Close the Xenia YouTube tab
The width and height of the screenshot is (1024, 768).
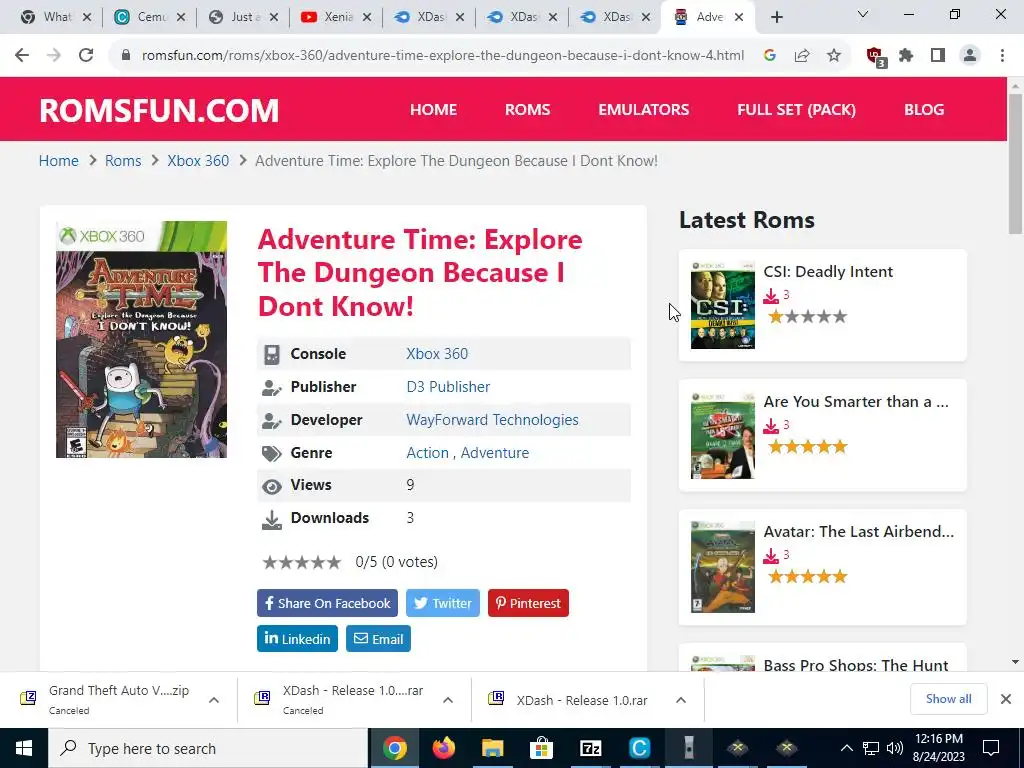coord(367,18)
